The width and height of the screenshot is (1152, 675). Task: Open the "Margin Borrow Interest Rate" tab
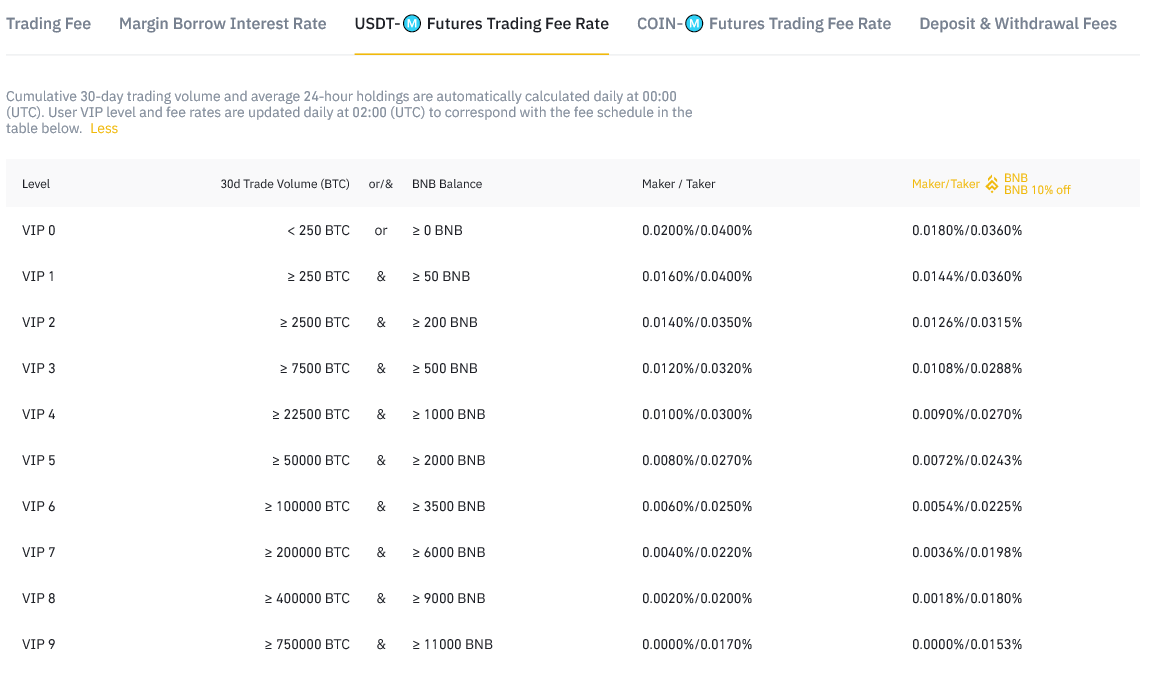(x=222, y=23)
